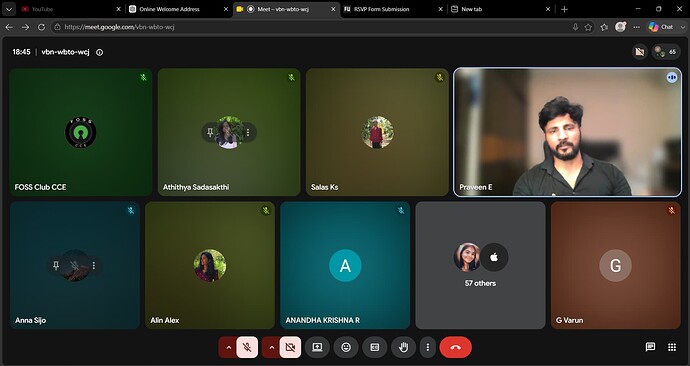Select the FOSS Club CCE tile

point(81,132)
